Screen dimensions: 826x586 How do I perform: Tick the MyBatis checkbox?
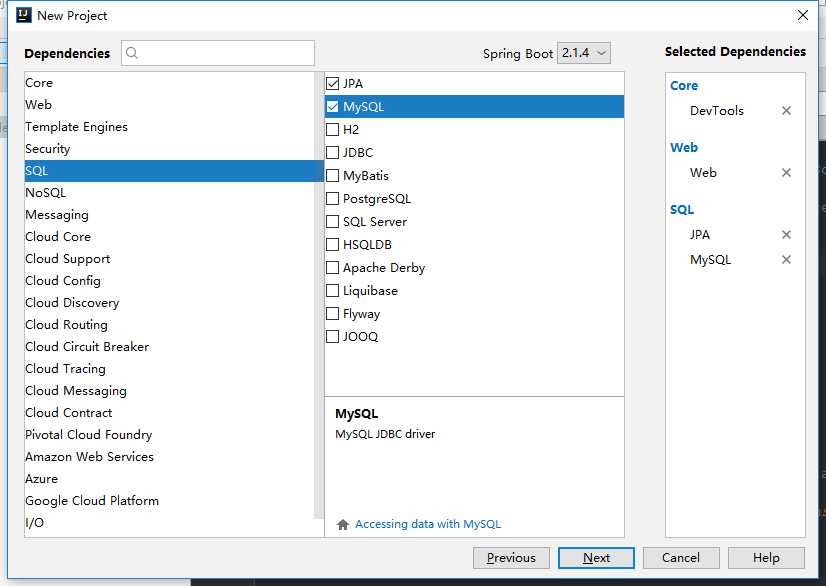pyautogui.click(x=332, y=175)
